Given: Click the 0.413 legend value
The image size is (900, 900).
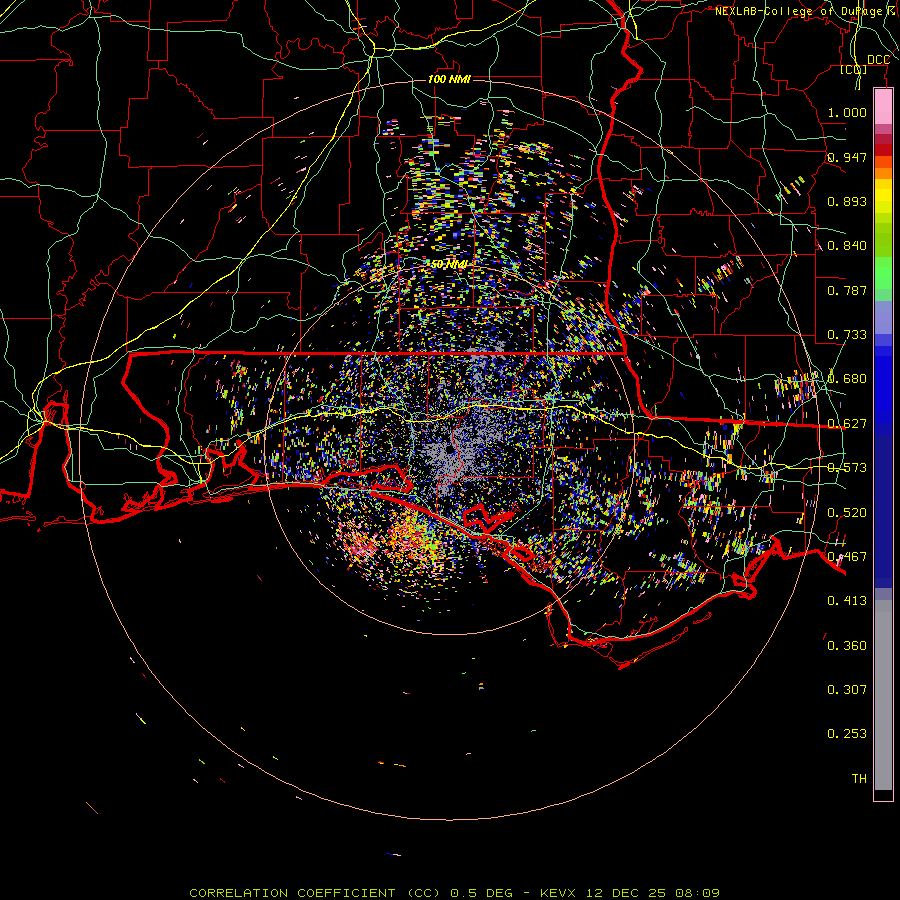Looking at the screenshot, I should pyautogui.click(x=847, y=601).
